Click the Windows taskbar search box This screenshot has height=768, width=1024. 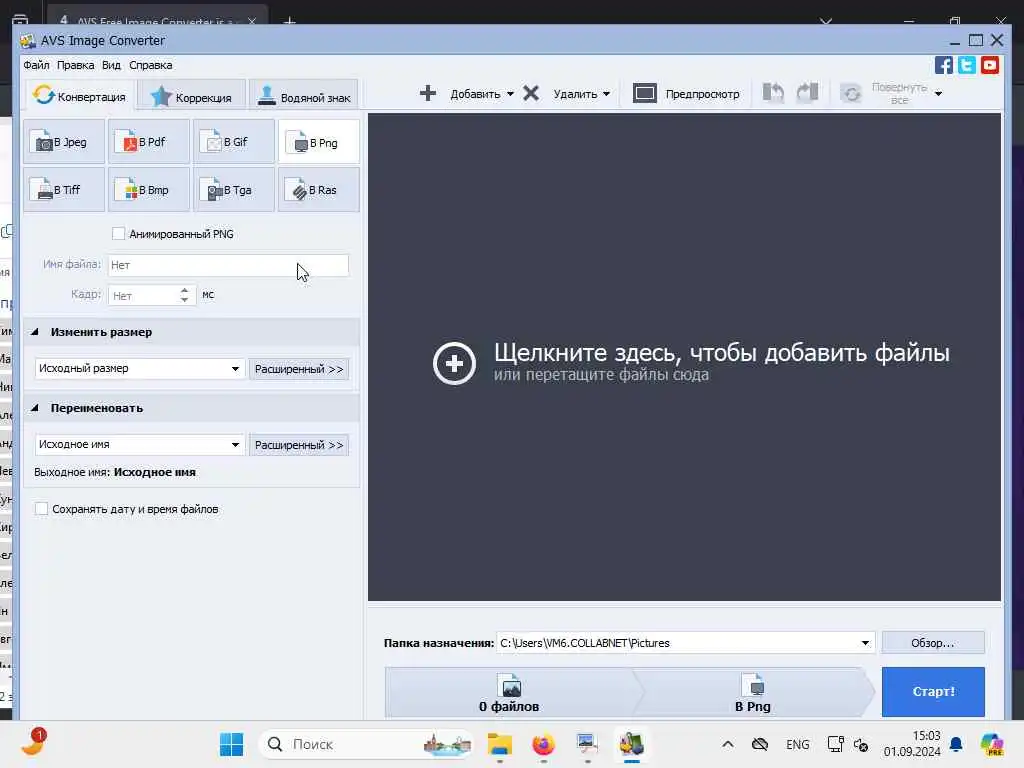[366, 744]
